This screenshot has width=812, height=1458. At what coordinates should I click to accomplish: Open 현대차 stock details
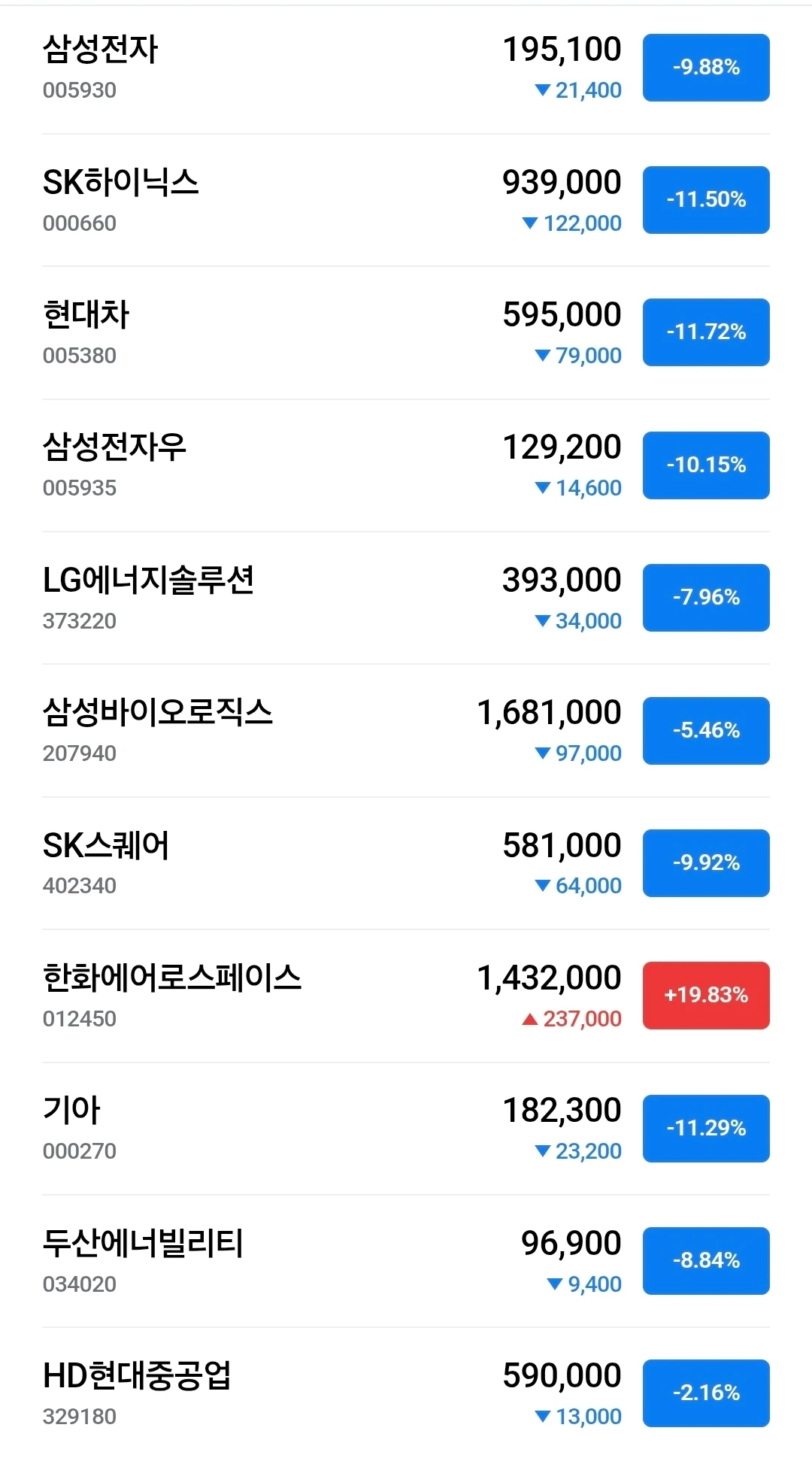(406, 333)
